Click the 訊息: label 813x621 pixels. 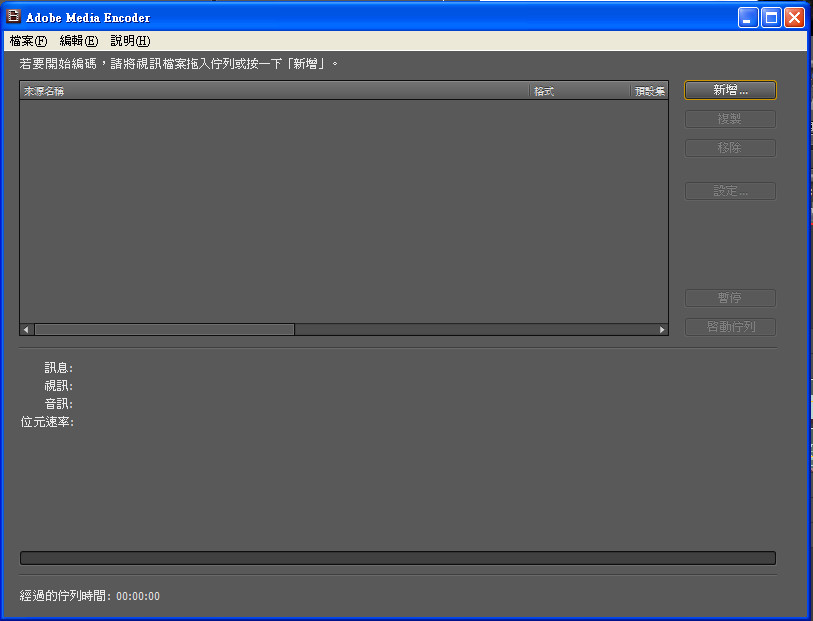59,368
